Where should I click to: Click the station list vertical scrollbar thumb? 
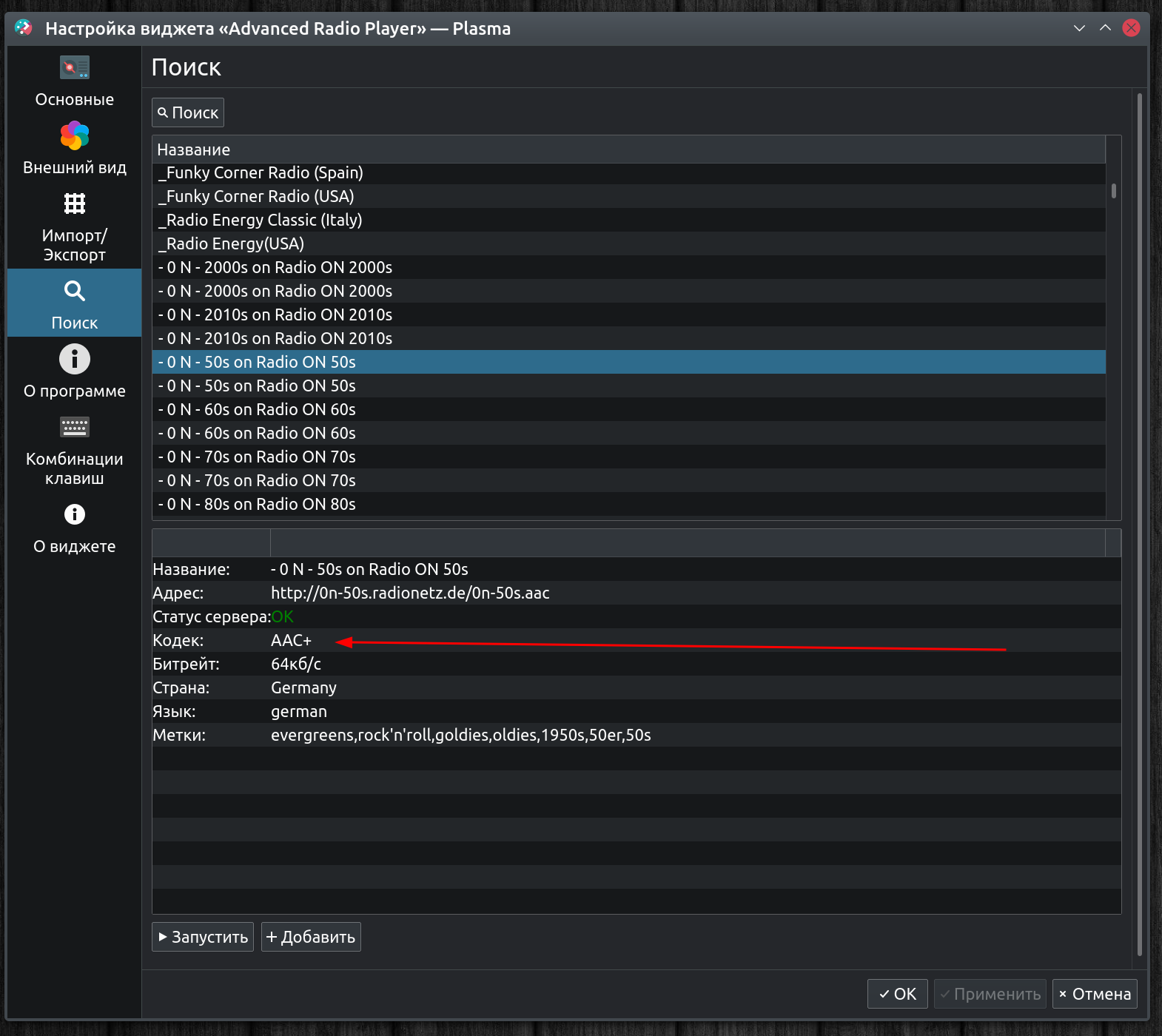point(1113,191)
